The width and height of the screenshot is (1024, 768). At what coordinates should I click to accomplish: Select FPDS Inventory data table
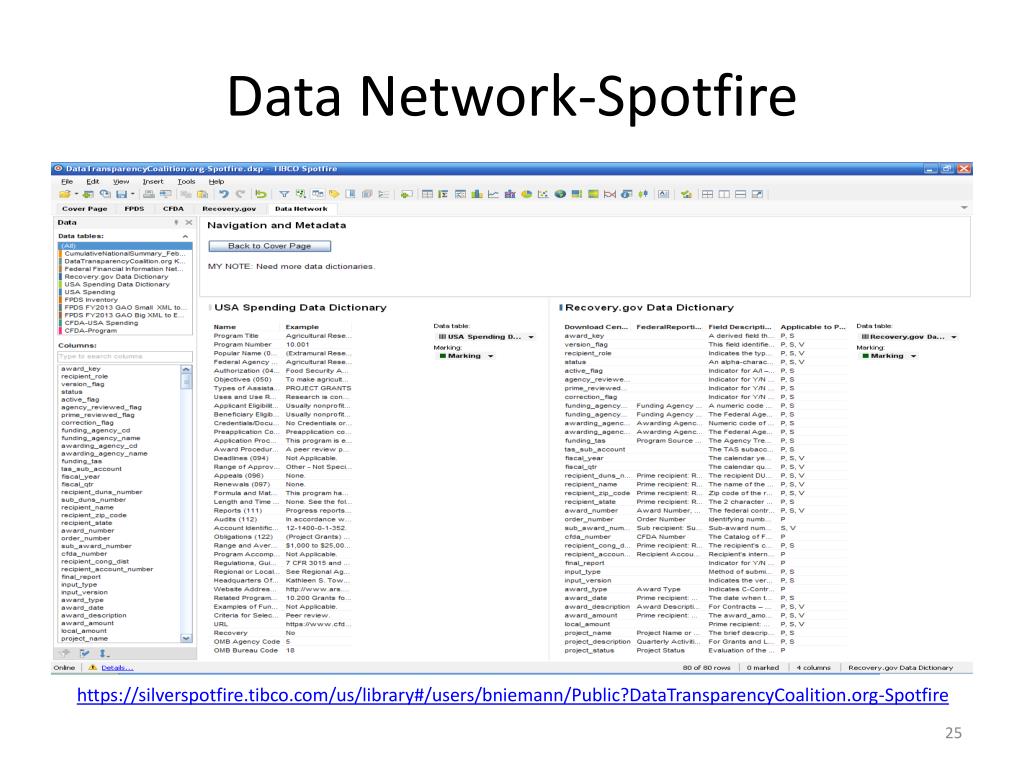point(125,300)
